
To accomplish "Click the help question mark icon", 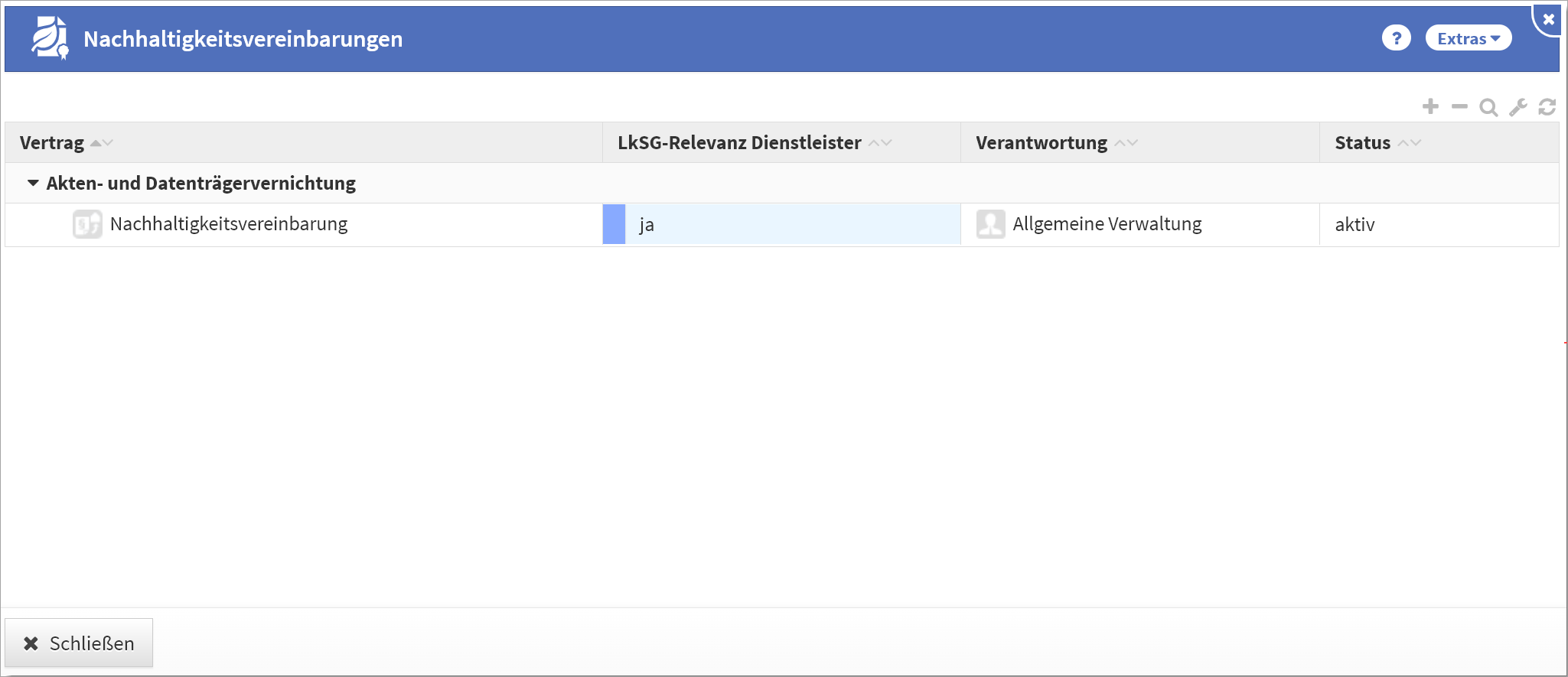I will point(1397,38).
